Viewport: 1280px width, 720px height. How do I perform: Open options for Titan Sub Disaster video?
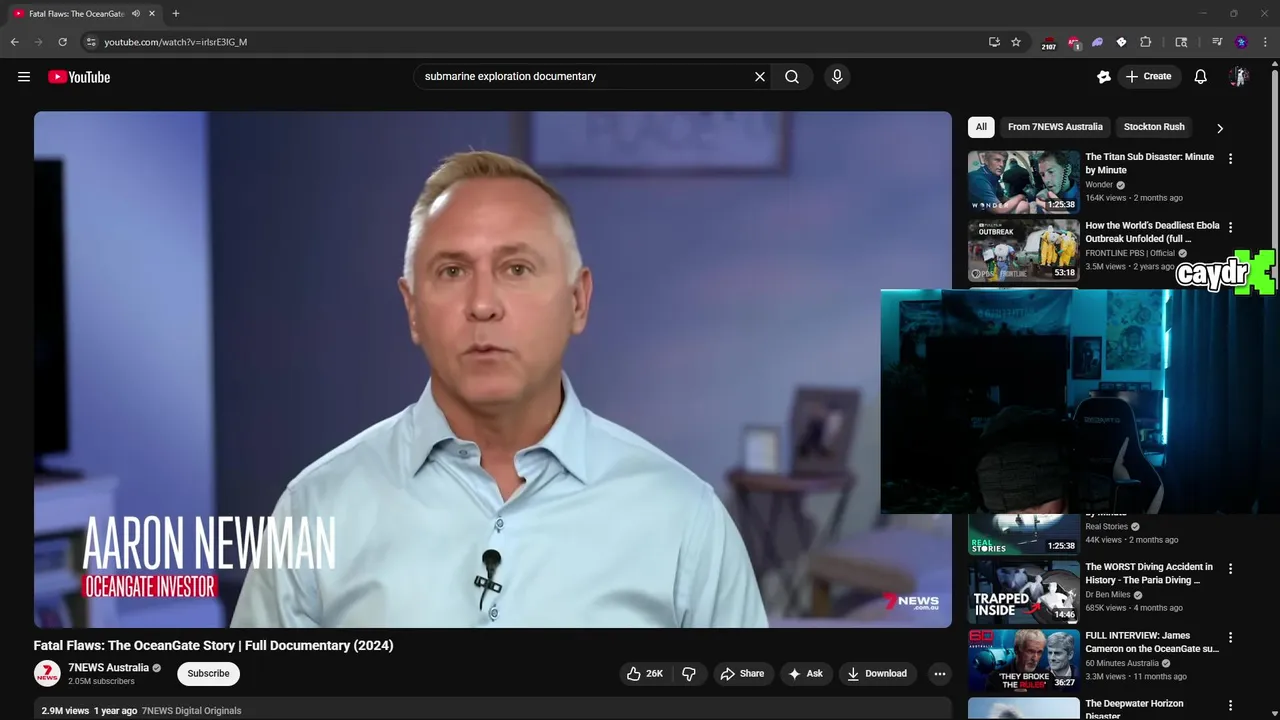pos(1230,159)
